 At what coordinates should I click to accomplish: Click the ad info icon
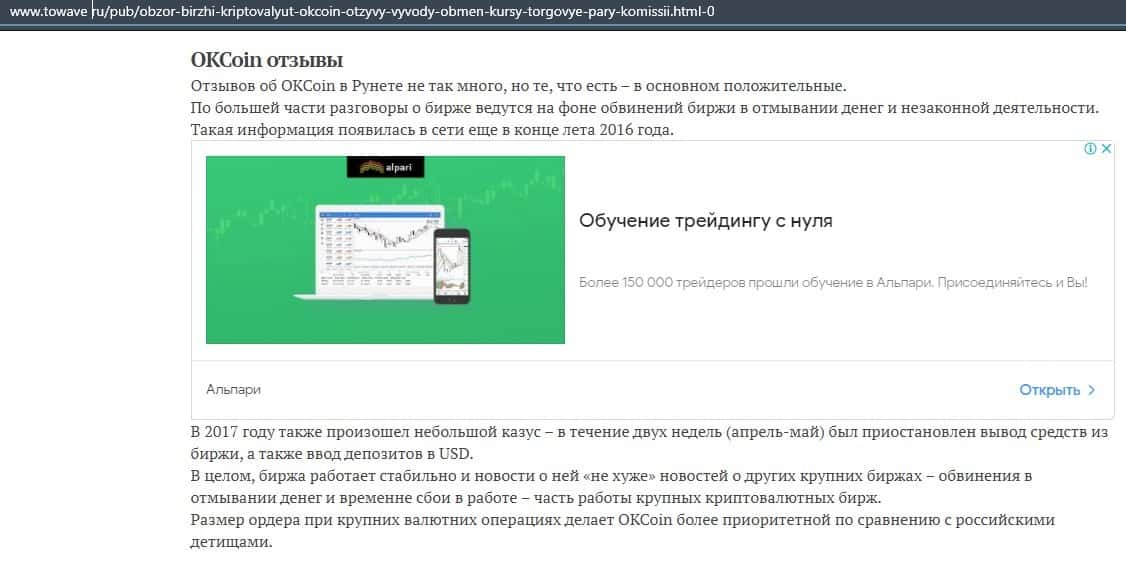pos(1090,149)
